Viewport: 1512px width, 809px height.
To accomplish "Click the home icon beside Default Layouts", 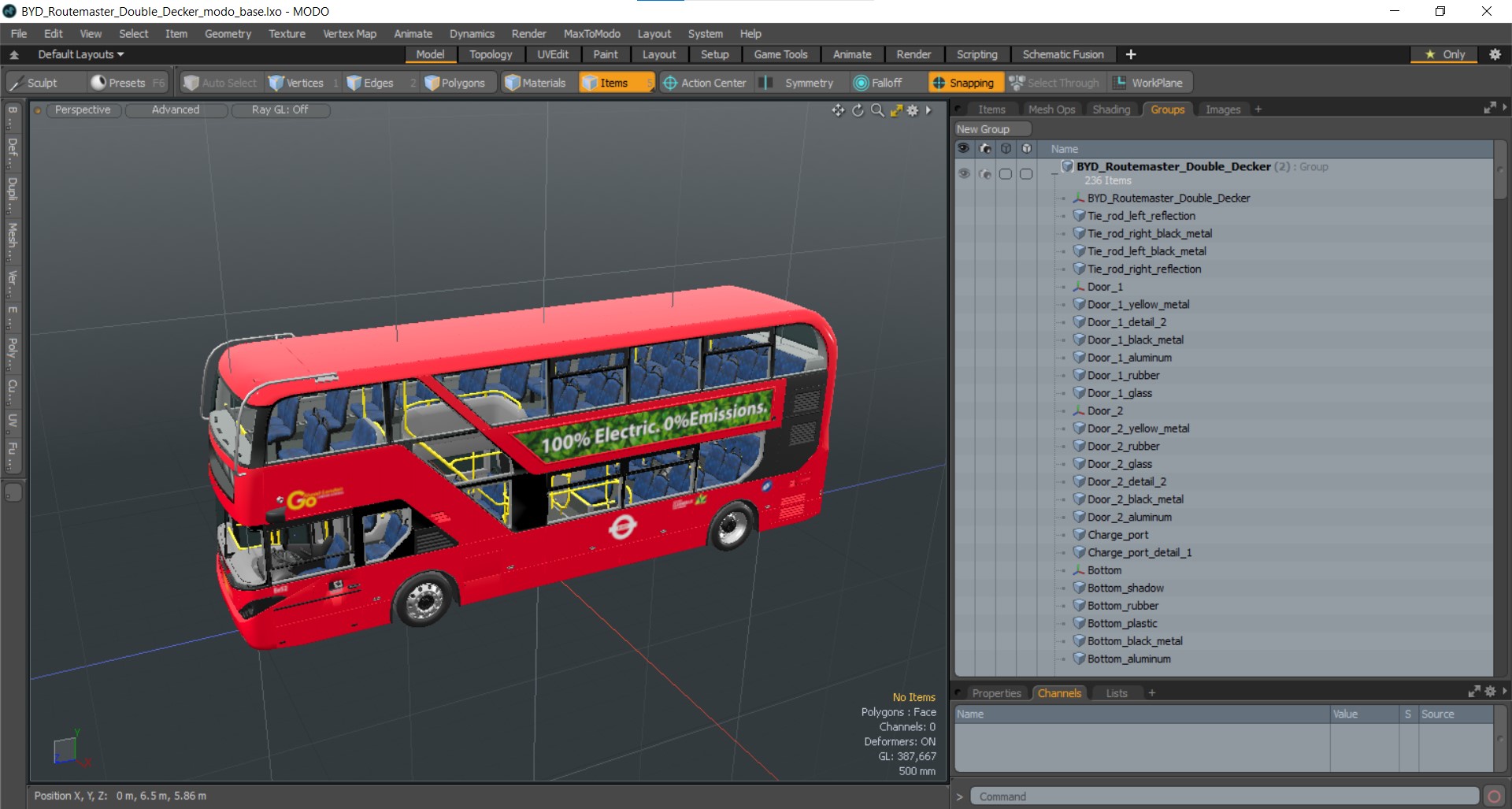I will [14, 54].
